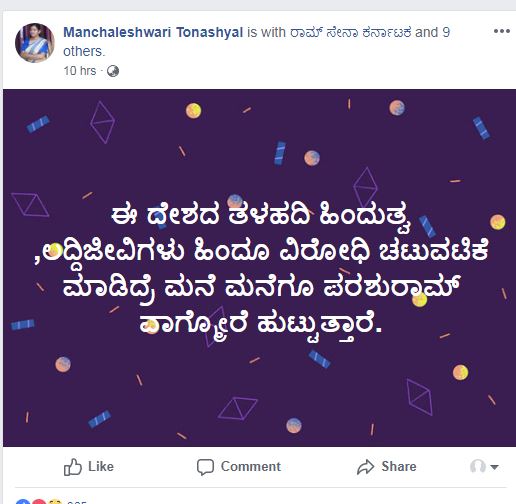The height and width of the screenshot is (504, 516).
Task: Click the Share button label
Action: [x=399, y=466]
